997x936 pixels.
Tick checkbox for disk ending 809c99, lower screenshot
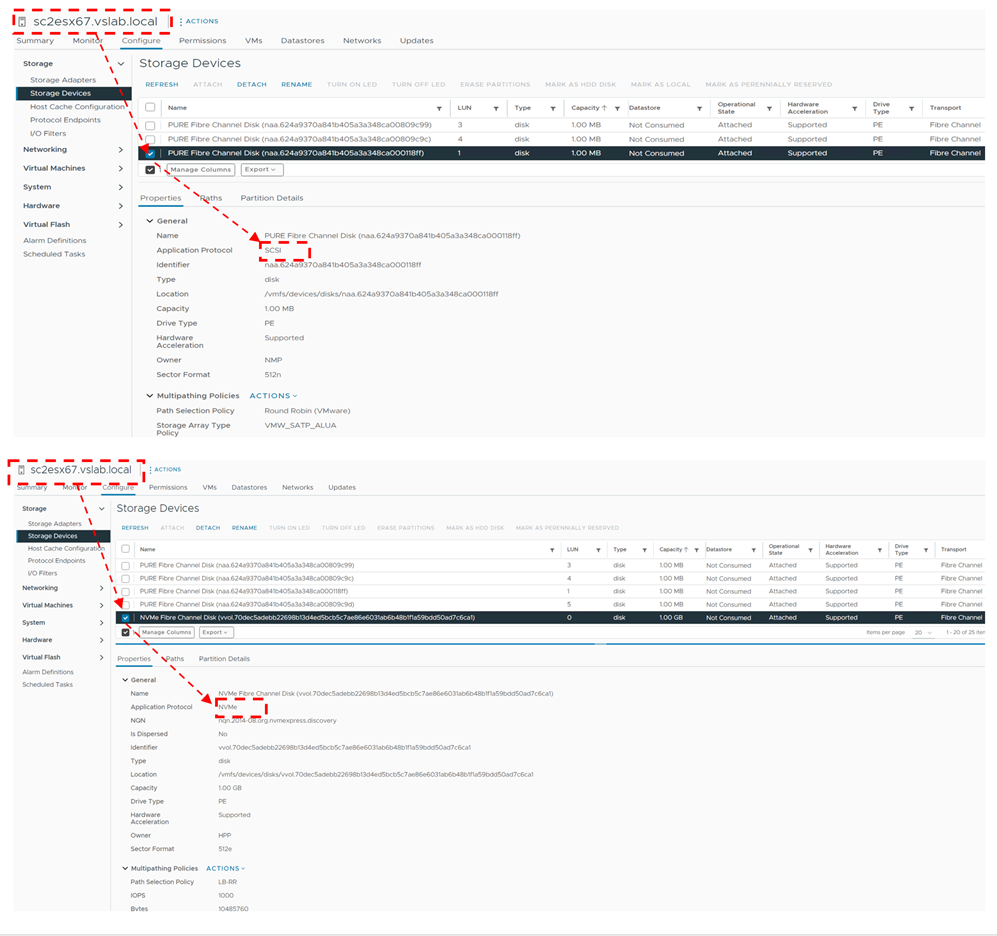pyautogui.click(x=125, y=565)
